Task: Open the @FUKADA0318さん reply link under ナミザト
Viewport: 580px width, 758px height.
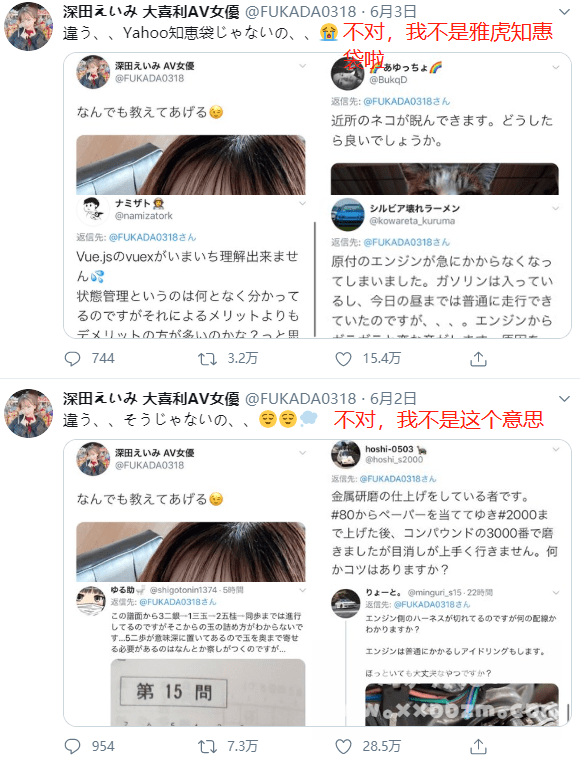Action: click(x=152, y=237)
